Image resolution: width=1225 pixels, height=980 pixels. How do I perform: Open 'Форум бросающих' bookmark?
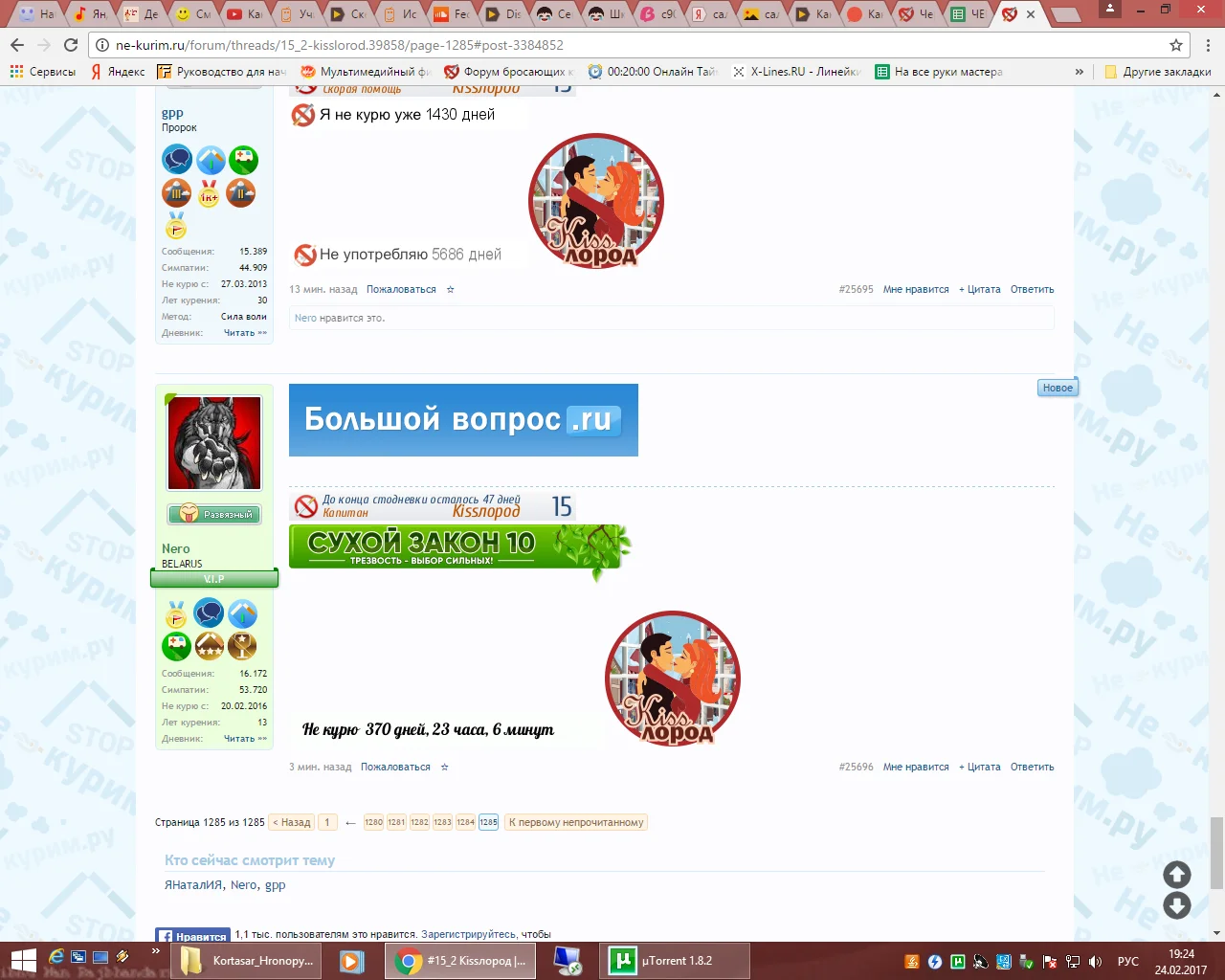pos(509,72)
